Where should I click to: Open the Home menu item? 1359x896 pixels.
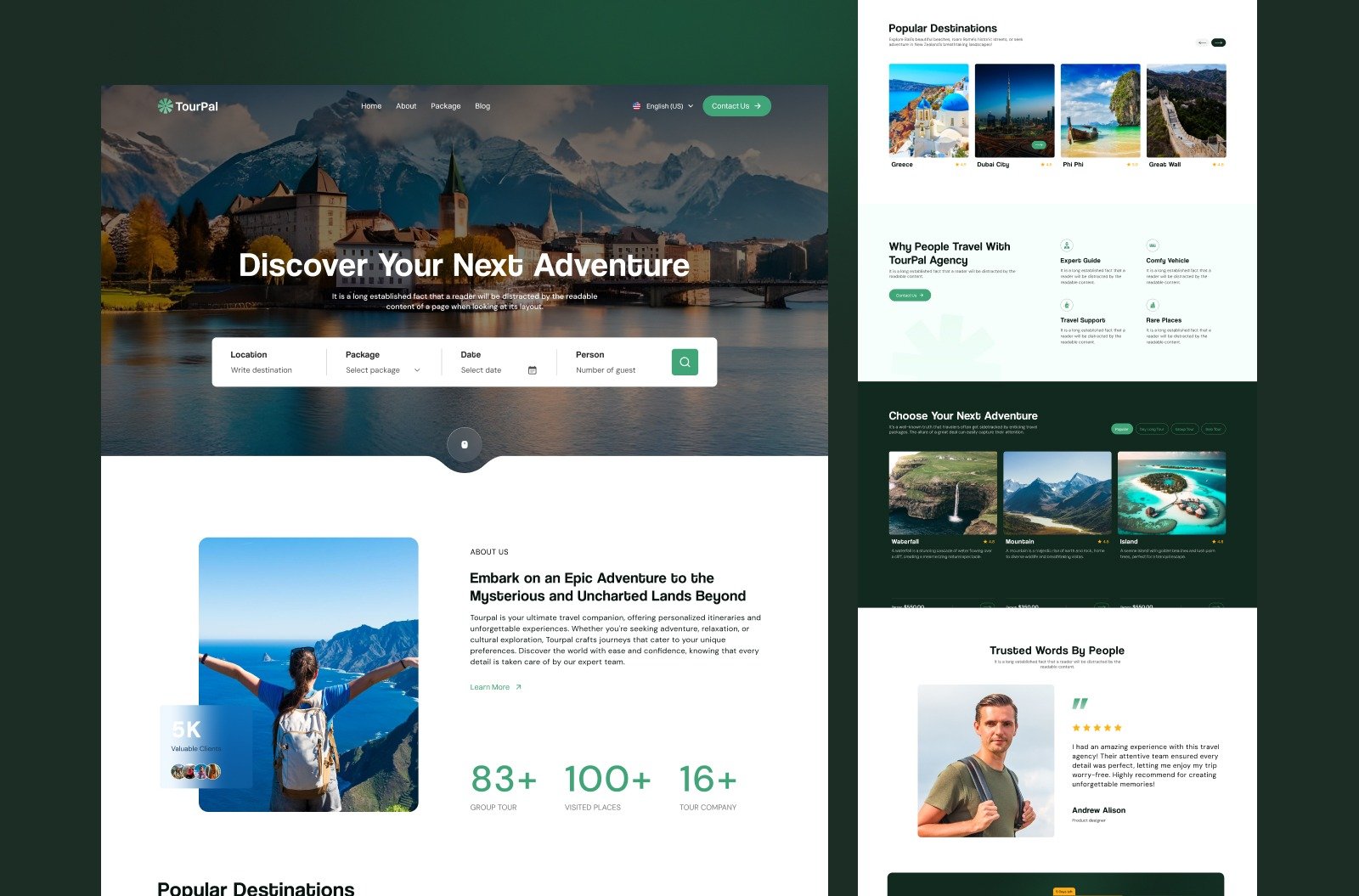(x=371, y=106)
